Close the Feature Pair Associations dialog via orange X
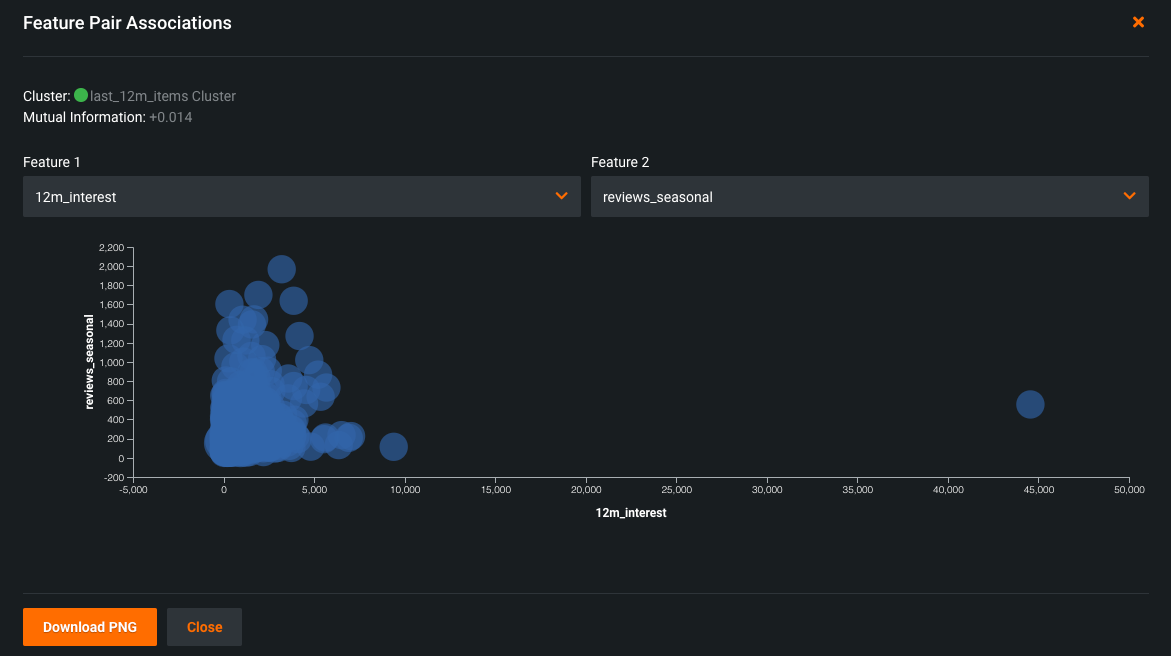1171x656 pixels. tap(1138, 22)
